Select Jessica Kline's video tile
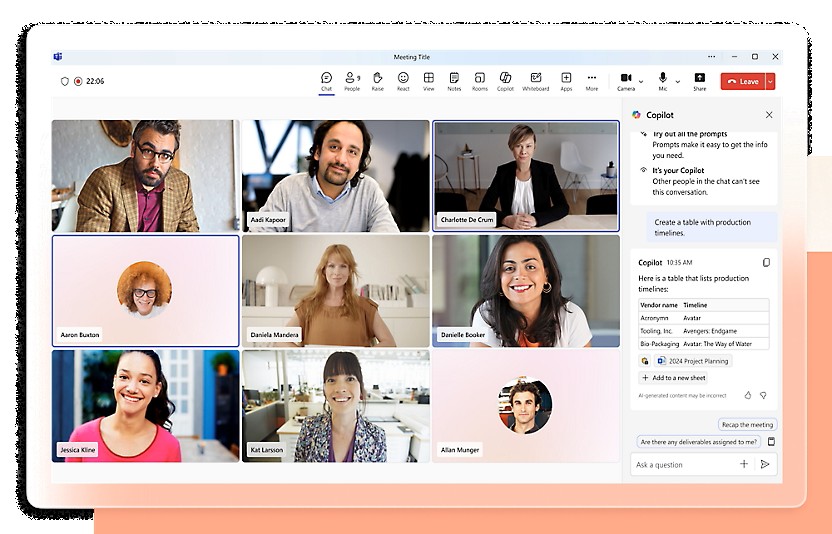832x534 pixels. [x=145, y=406]
